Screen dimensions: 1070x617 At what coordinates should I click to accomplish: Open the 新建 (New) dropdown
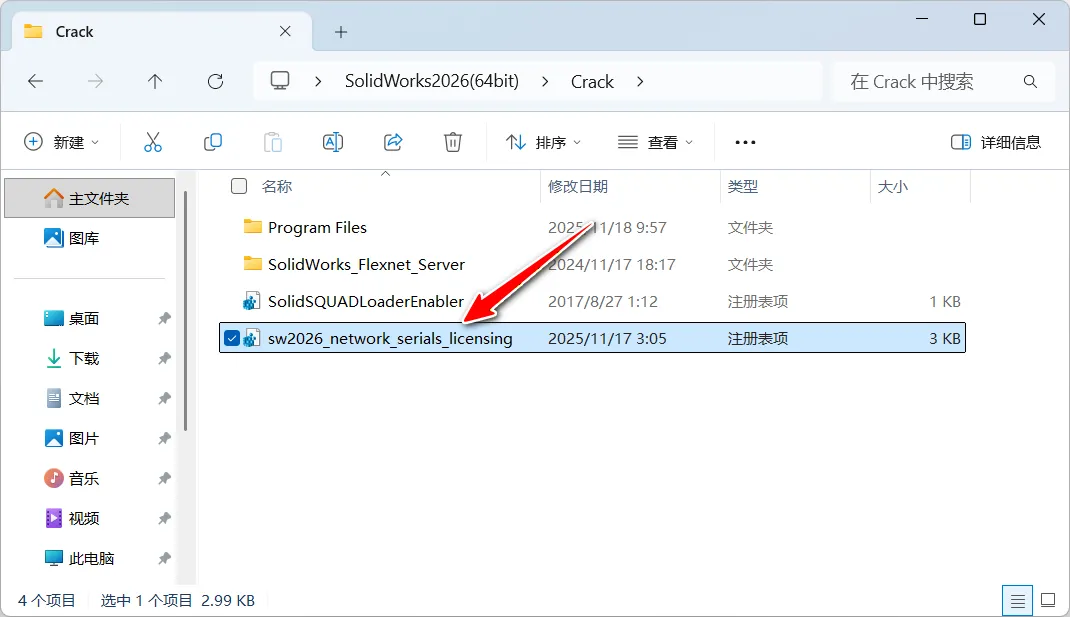pos(61,142)
